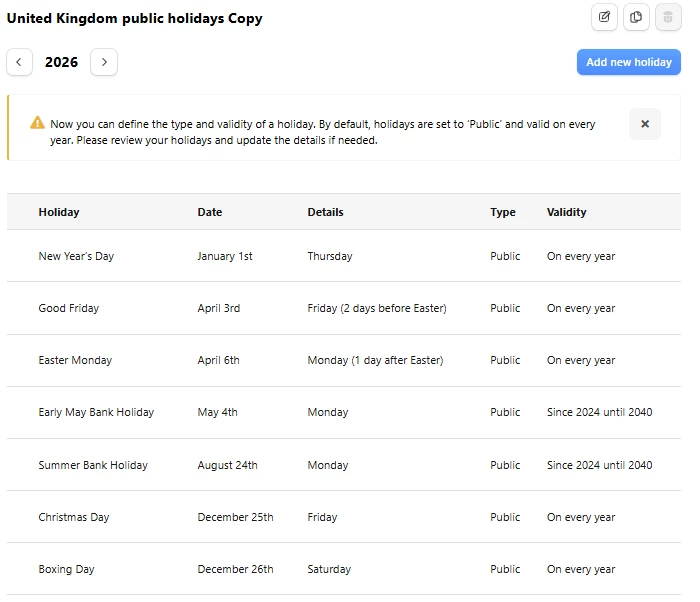
Task: Click the 2026 year label
Action: (x=61, y=62)
